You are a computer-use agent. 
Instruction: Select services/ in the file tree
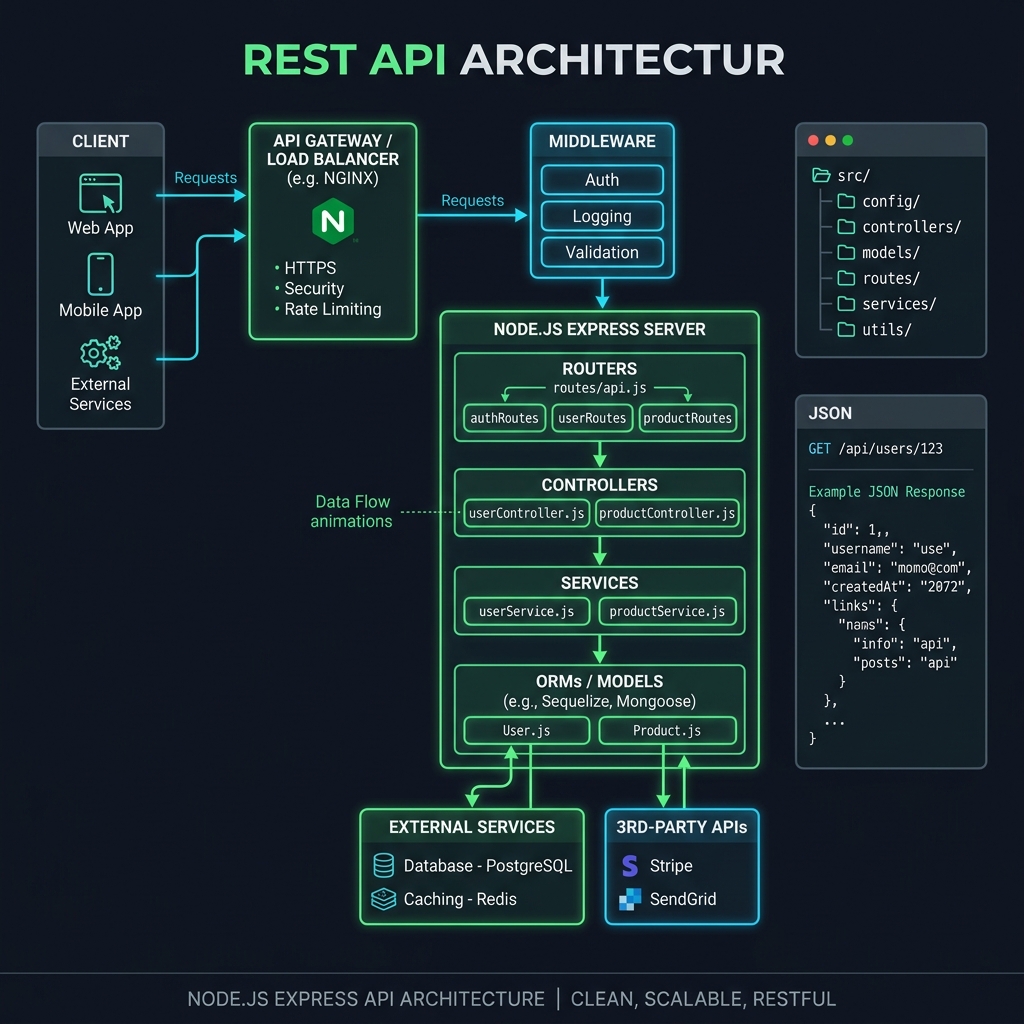tap(887, 304)
